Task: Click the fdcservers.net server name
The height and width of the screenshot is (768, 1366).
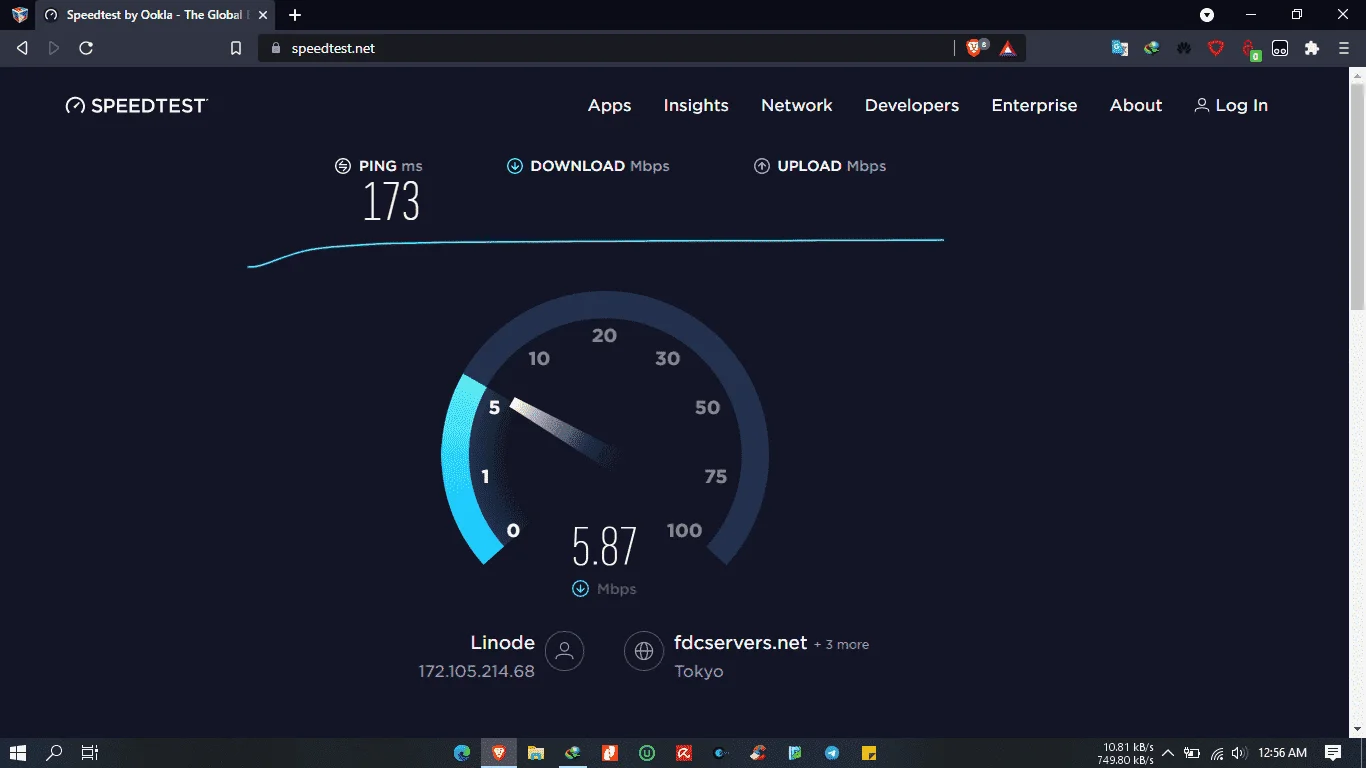Action: click(740, 643)
